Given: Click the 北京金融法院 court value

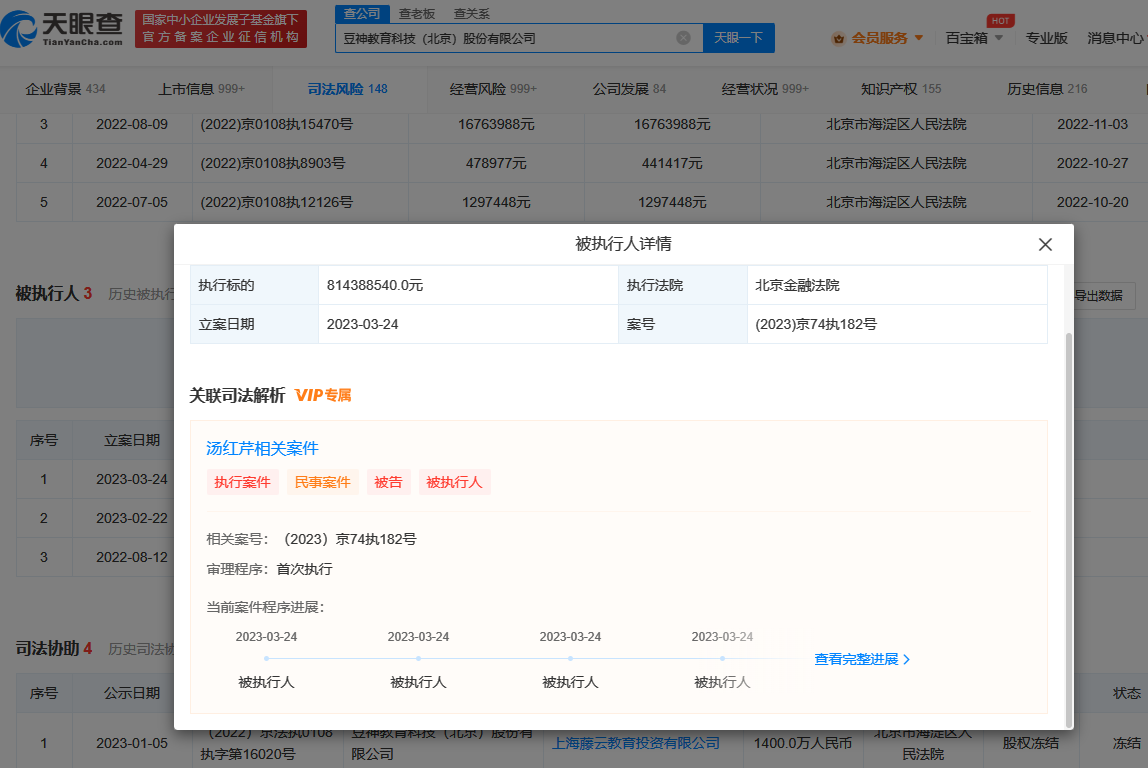Looking at the screenshot, I should pyautogui.click(x=797, y=286).
